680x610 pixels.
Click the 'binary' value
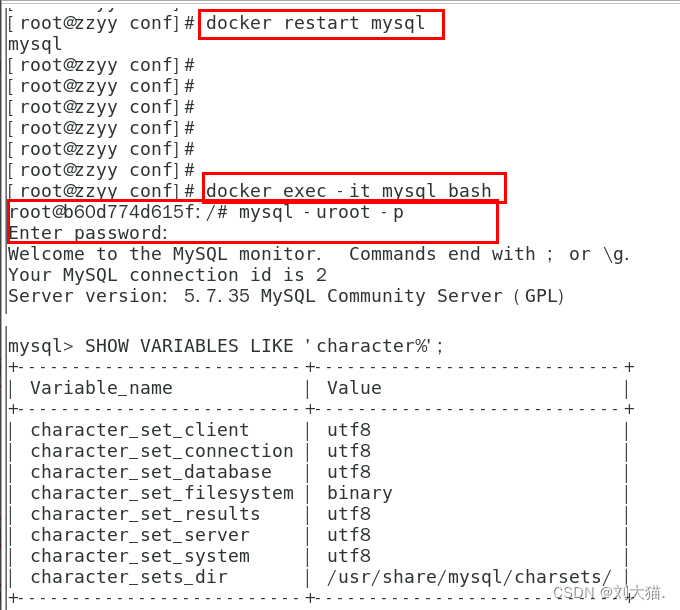click(x=360, y=493)
